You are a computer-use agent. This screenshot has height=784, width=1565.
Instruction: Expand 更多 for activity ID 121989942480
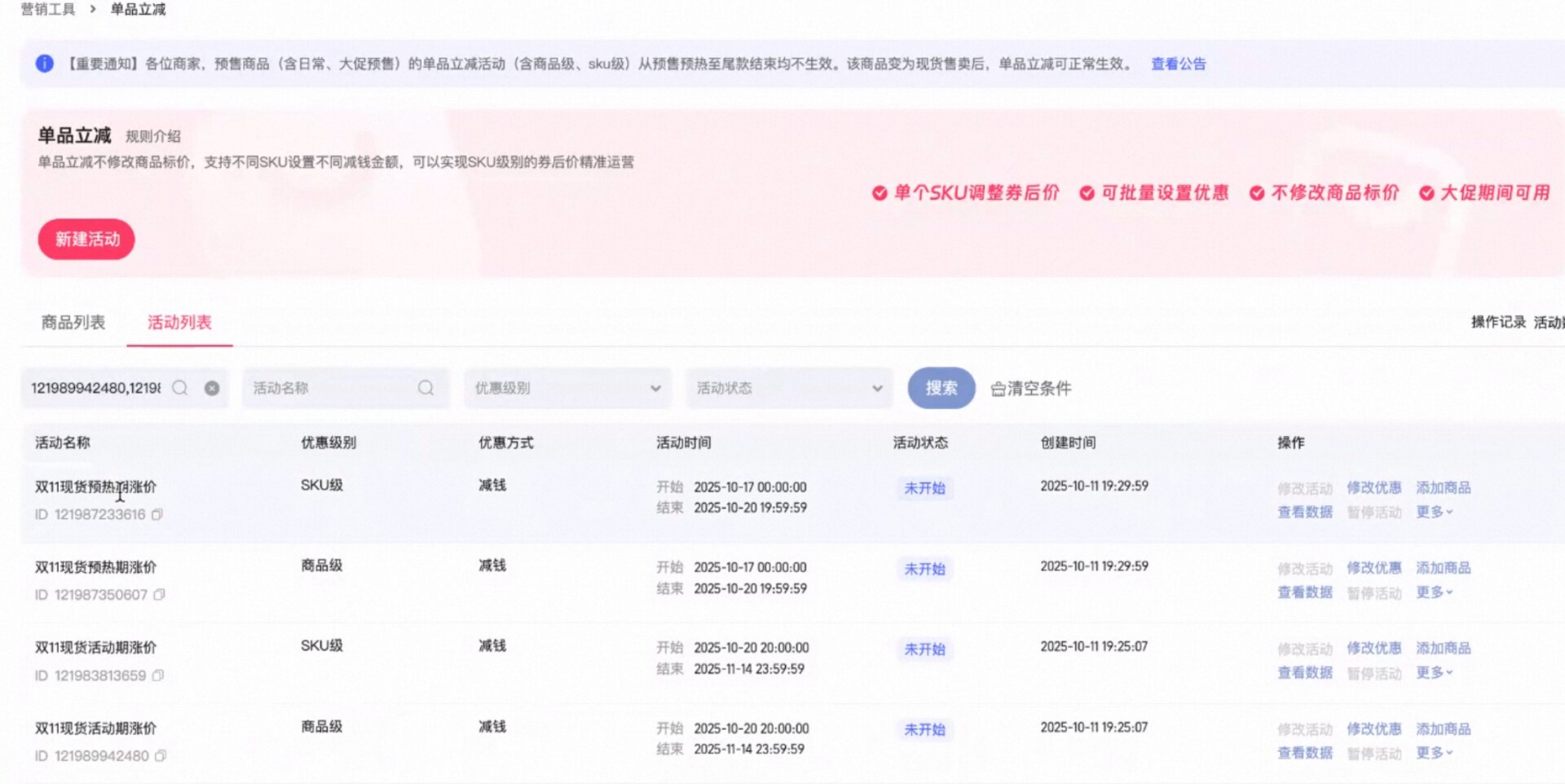pyautogui.click(x=1435, y=752)
